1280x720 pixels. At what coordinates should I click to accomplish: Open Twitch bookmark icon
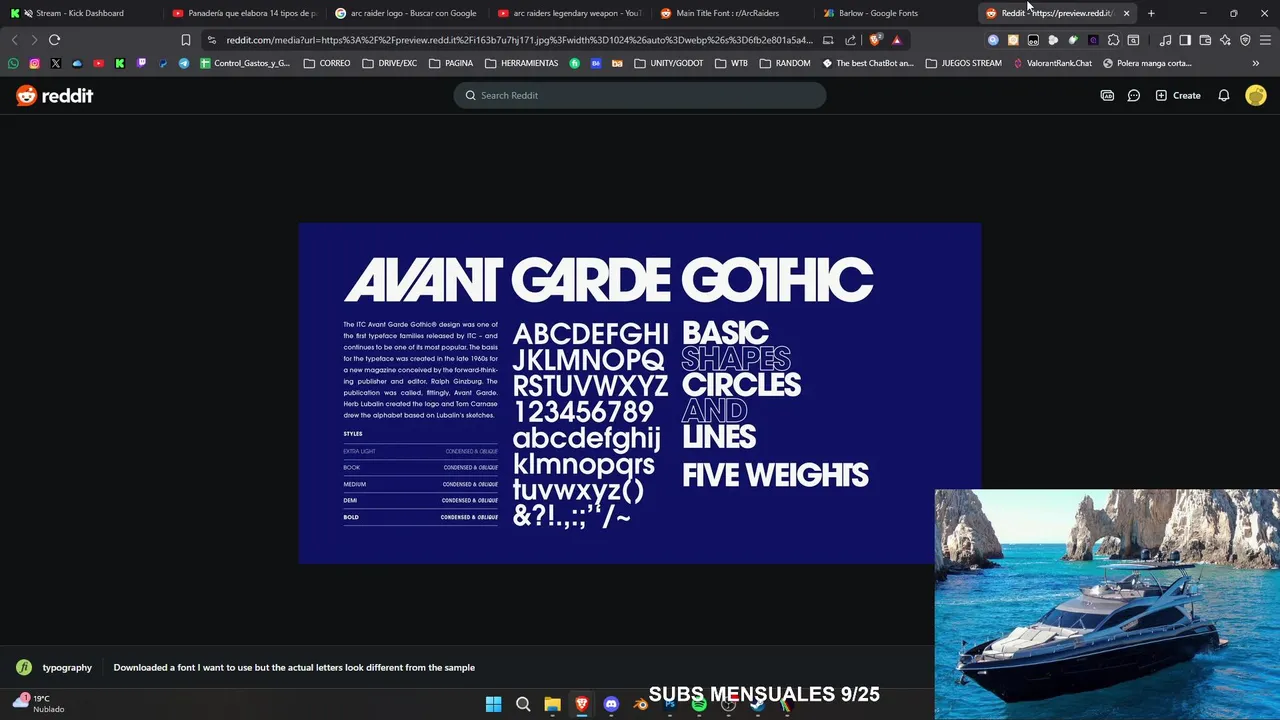click(141, 63)
